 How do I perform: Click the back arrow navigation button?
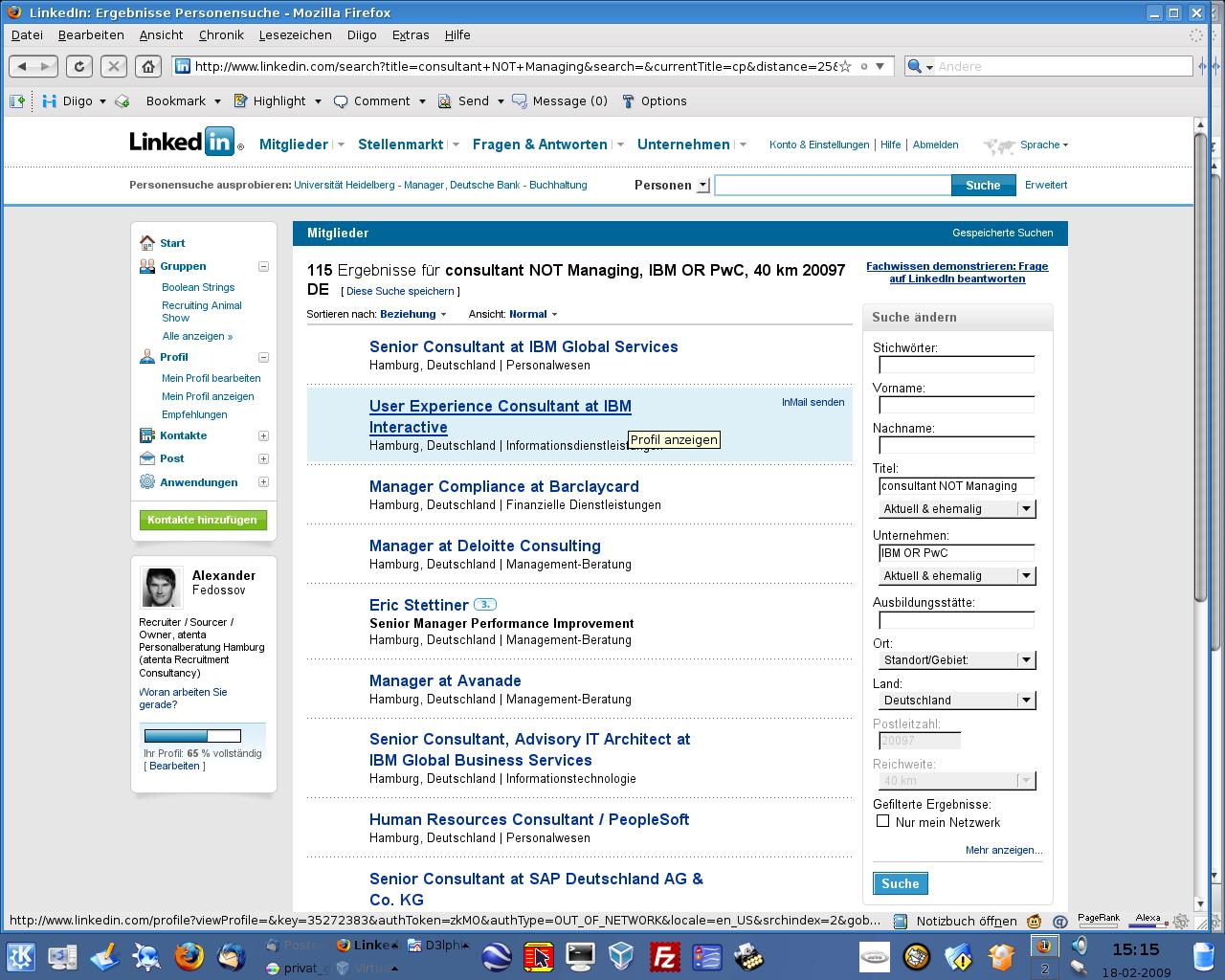pyautogui.click(x=22, y=66)
